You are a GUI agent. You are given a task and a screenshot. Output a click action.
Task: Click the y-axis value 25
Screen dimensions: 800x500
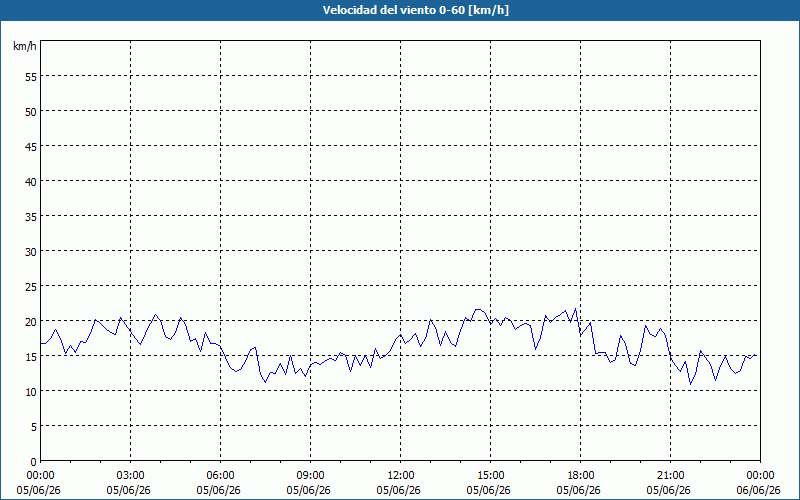(31, 287)
